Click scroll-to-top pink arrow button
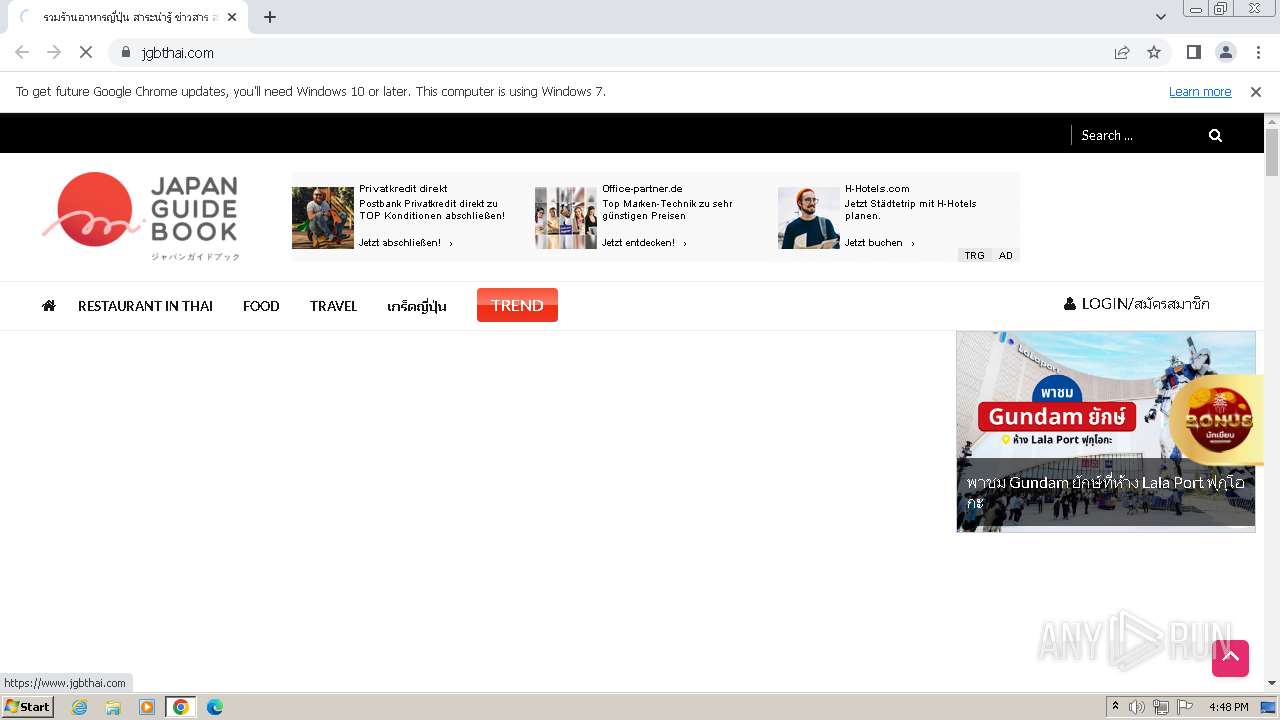Screen dimensions: 1280x720 tap(1230, 658)
